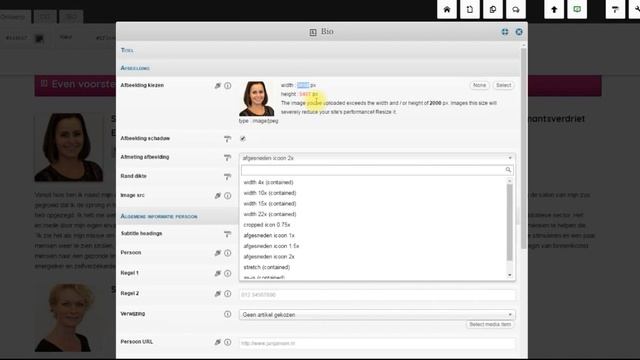640x360 pixels.
Task: Click the pen icon for Regel 2
Action: click(218, 294)
